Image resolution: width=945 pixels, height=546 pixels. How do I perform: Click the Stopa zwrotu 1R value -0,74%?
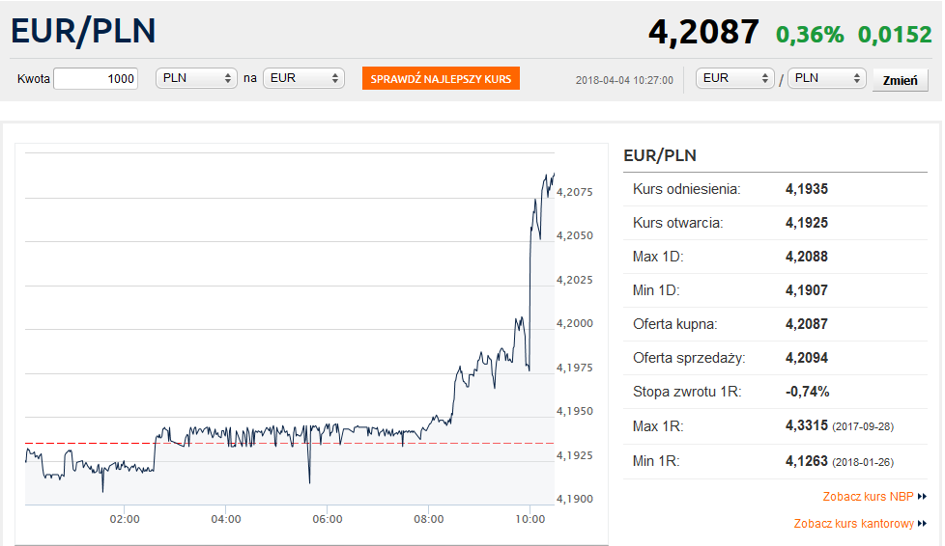click(x=807, y=391)
